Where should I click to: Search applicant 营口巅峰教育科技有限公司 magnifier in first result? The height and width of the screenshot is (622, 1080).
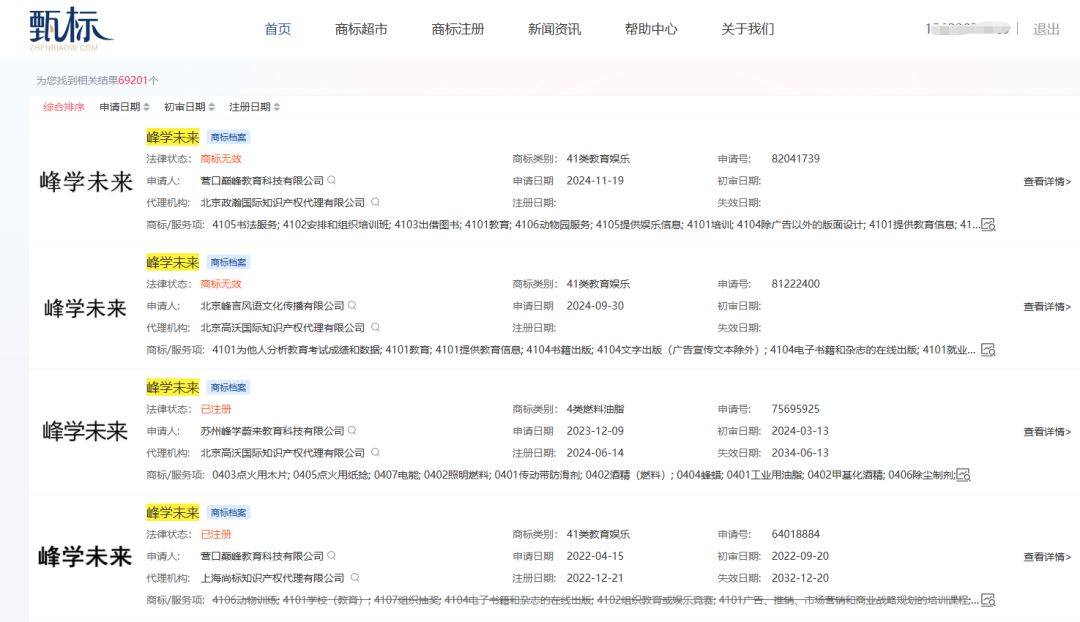pos(331,180)
